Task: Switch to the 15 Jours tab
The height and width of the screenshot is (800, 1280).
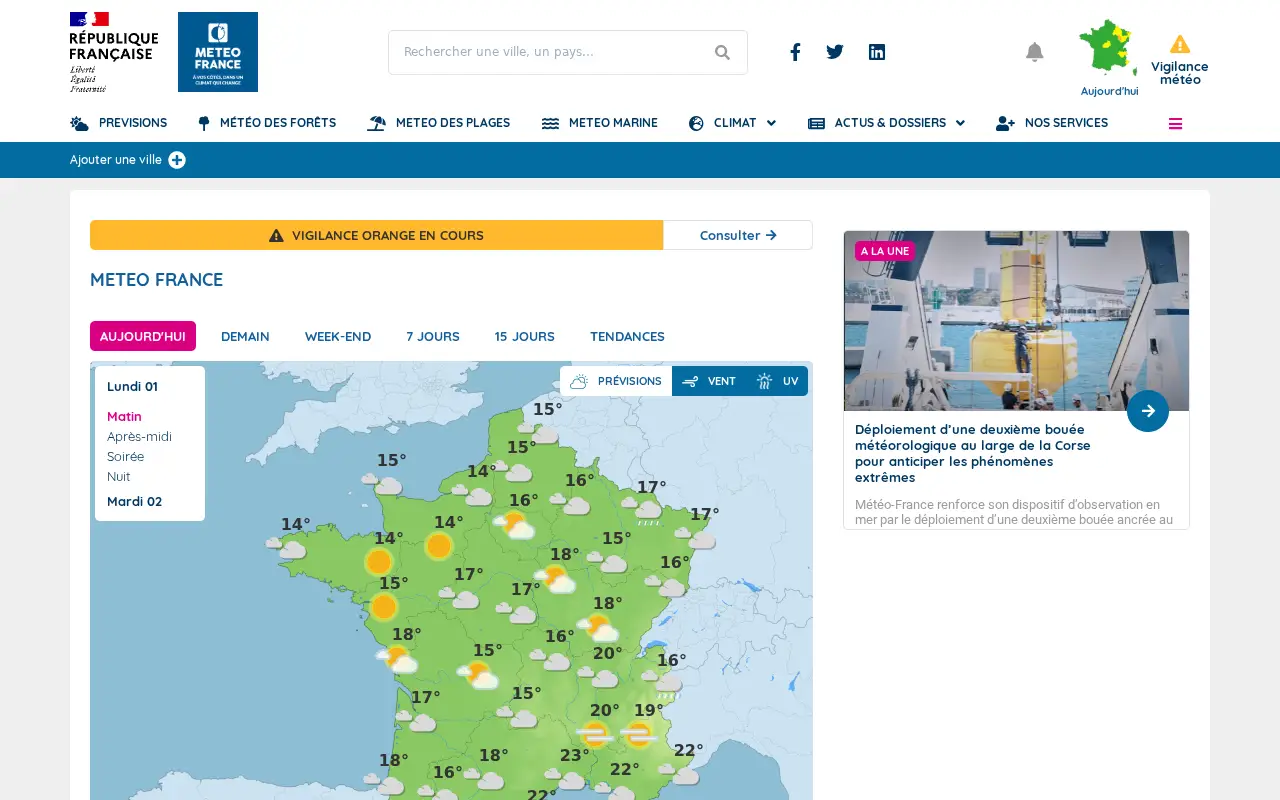Action: click(x=524, y=336)
